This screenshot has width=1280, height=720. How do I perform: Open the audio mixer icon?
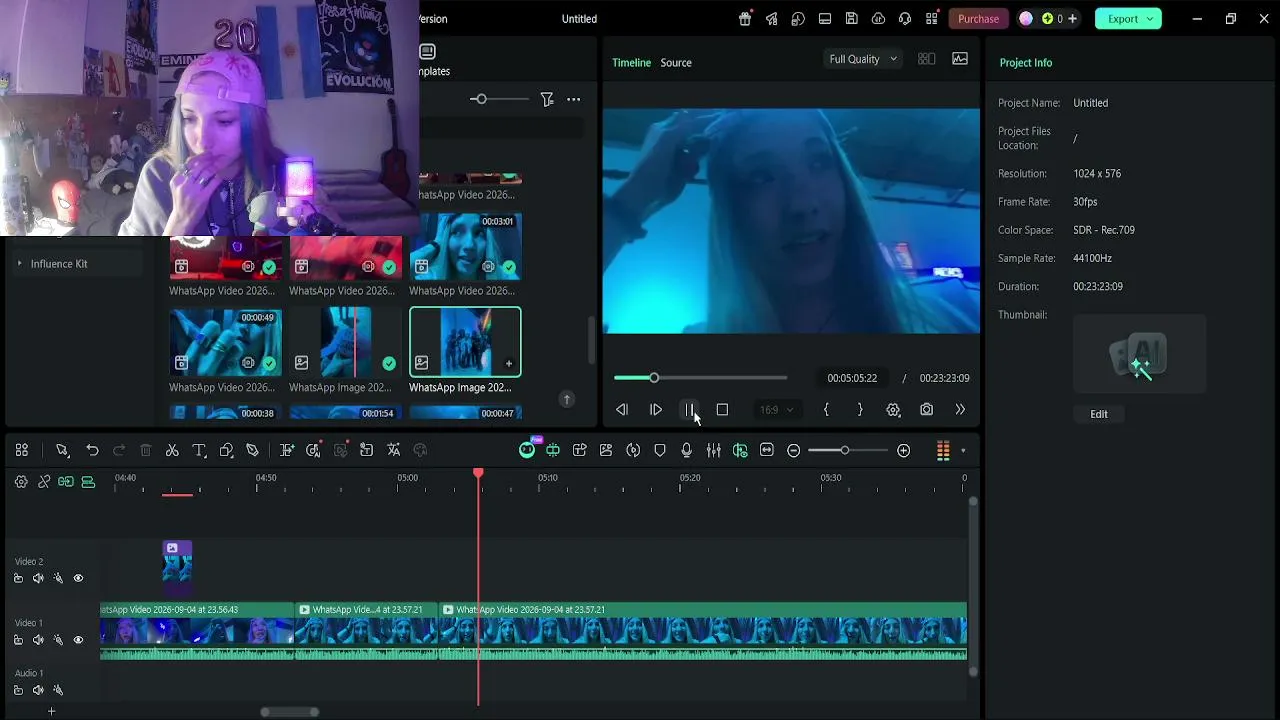click(x=713, y=451)
